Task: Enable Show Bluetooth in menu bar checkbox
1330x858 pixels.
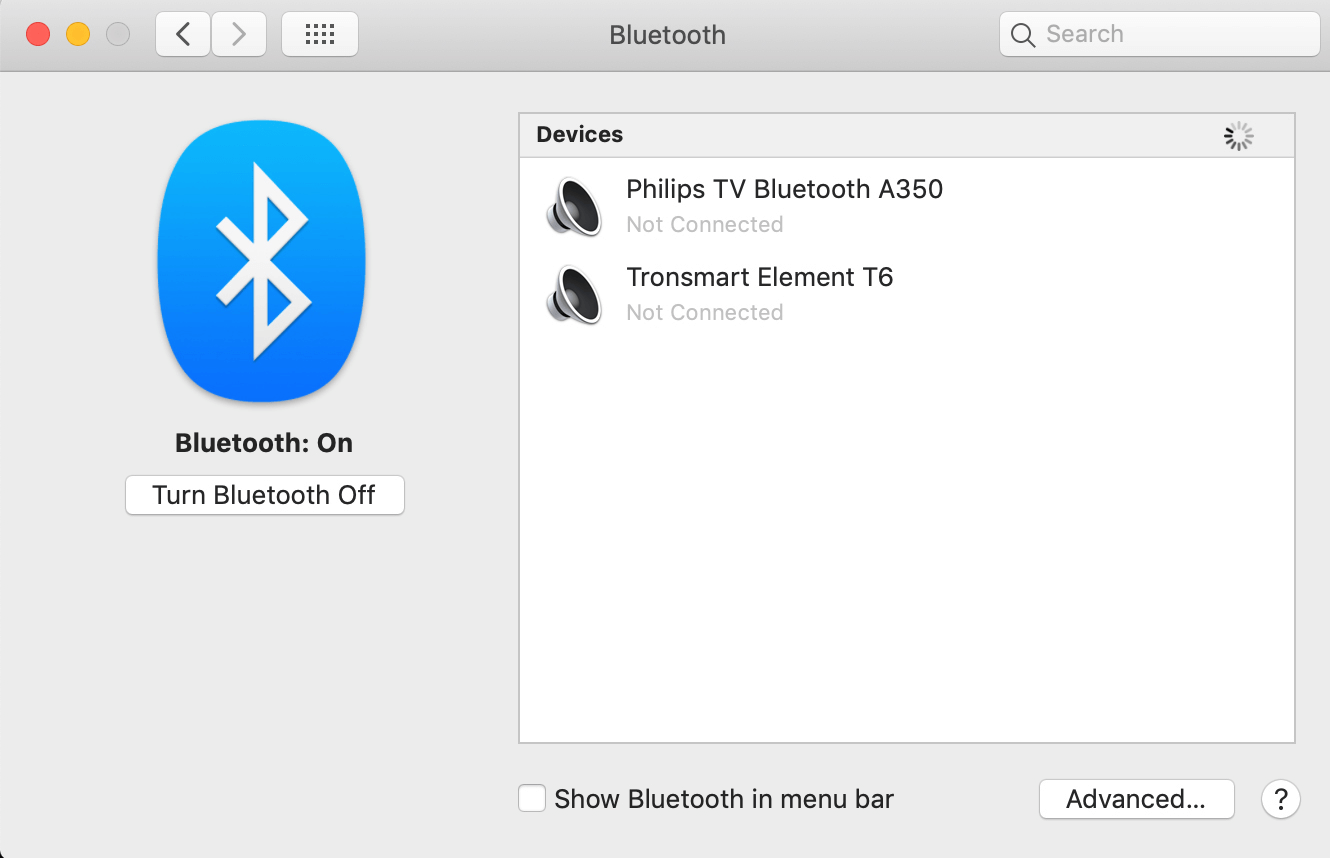Action: click(532, 798)
